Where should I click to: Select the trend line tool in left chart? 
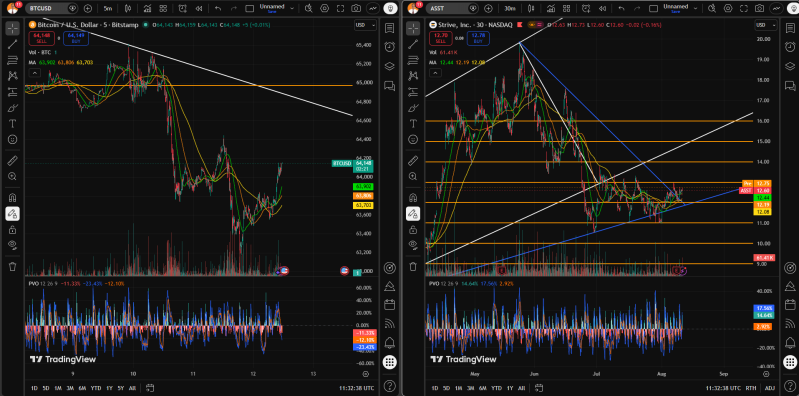point(12,44)
